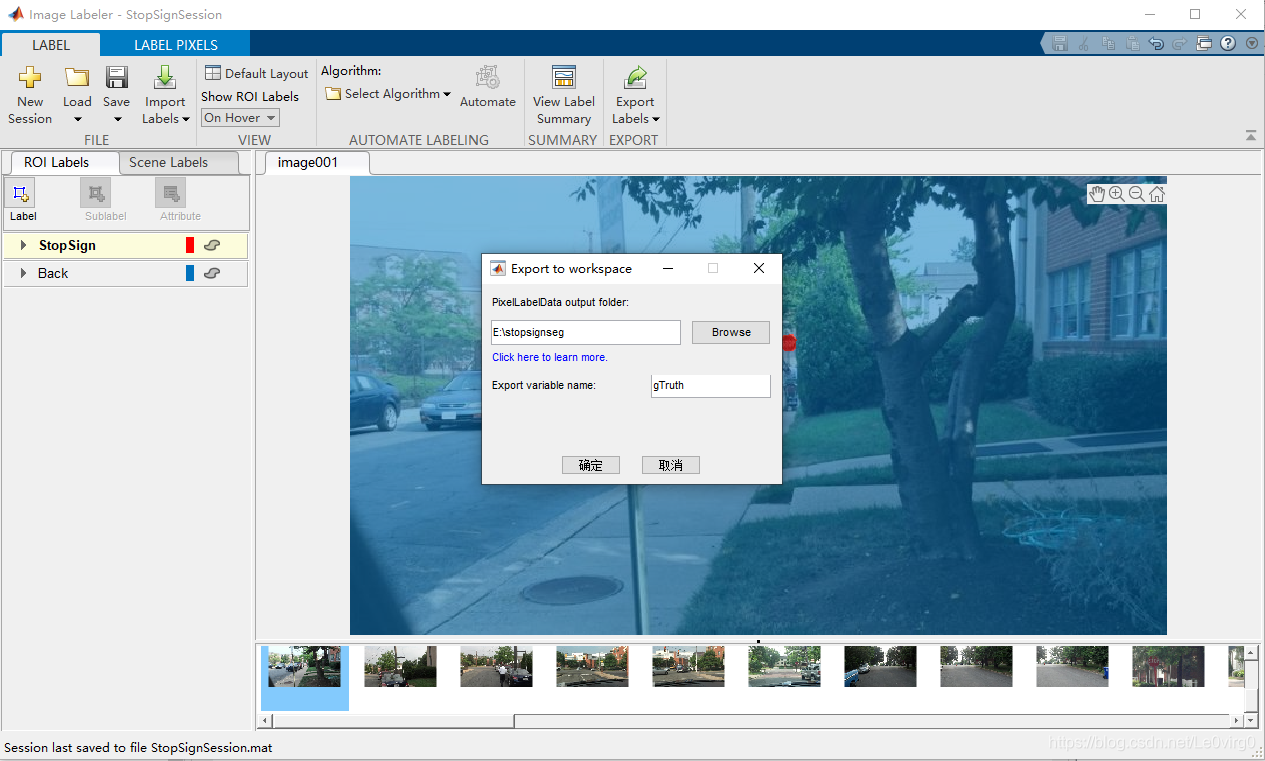Click the Save disk icon in ribbon
1265x761 pixels.
pos(117,78)
